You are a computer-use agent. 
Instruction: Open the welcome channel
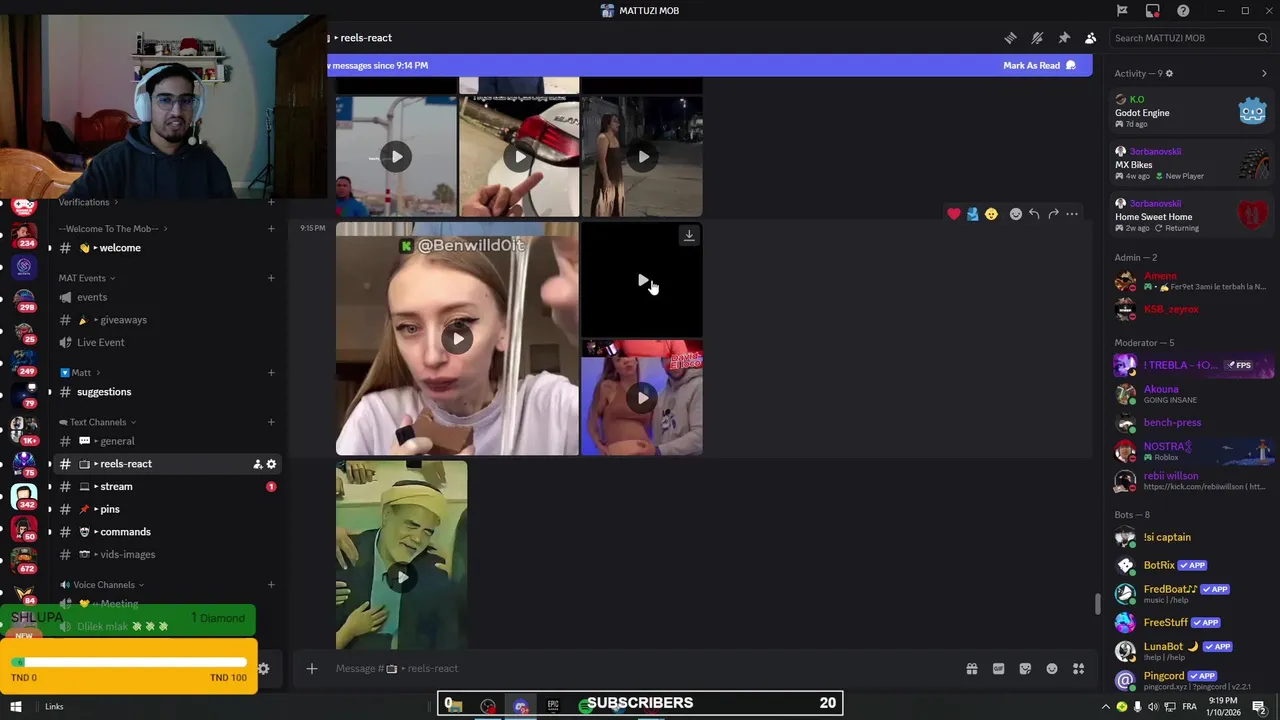click(165, 248)
